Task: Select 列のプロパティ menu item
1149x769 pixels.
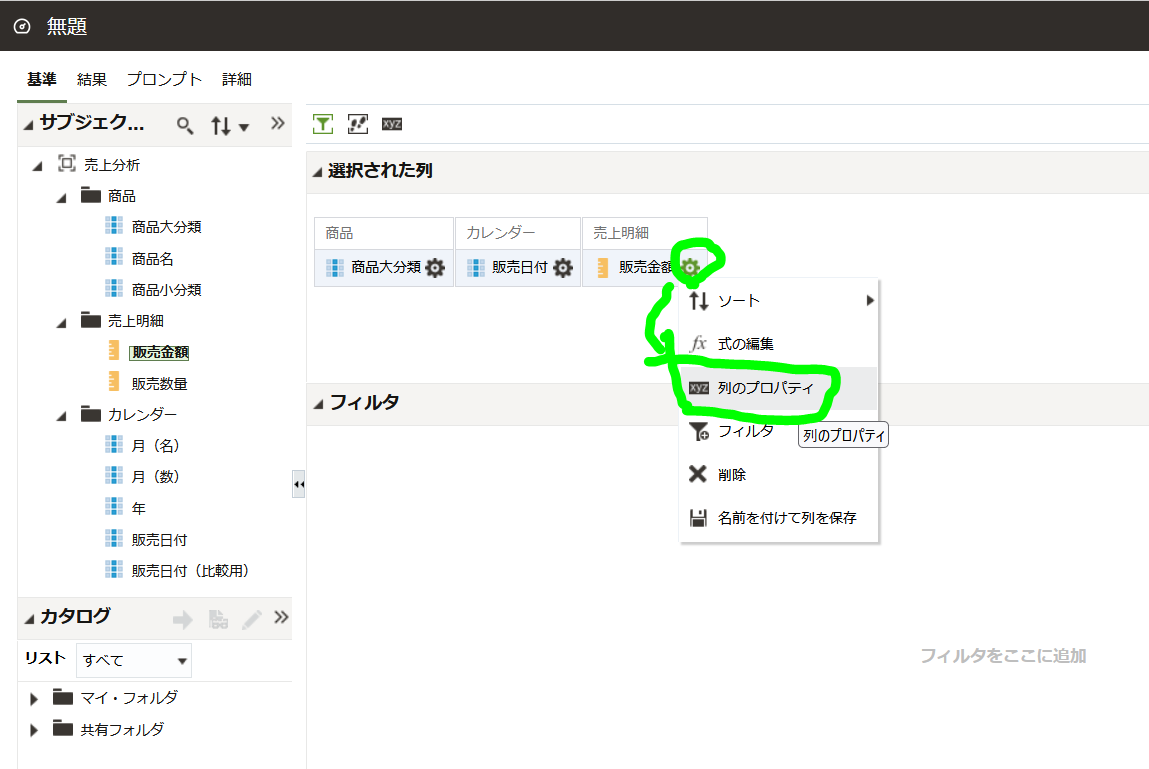Action: click(x=778, y=388)
